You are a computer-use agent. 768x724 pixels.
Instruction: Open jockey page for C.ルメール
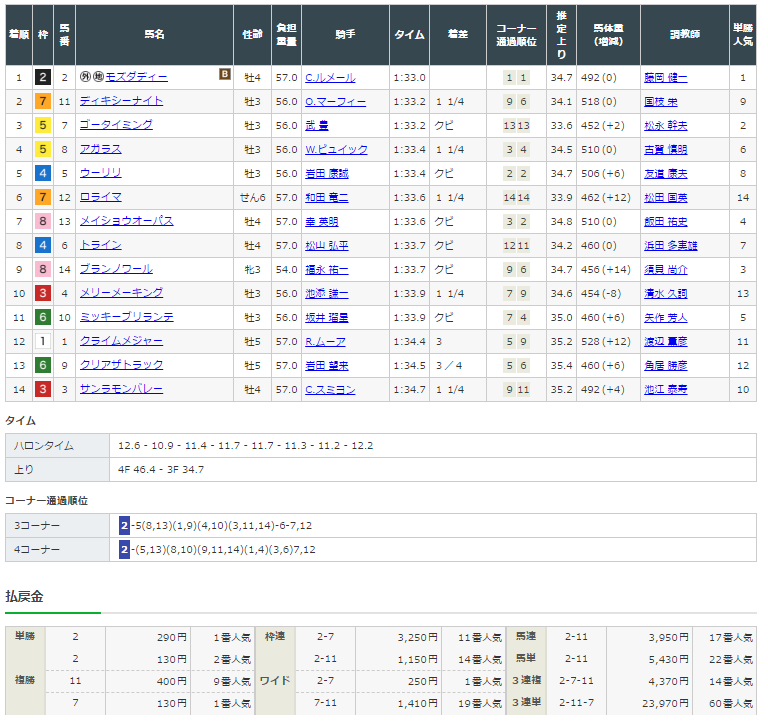click(x=330, y=78)
